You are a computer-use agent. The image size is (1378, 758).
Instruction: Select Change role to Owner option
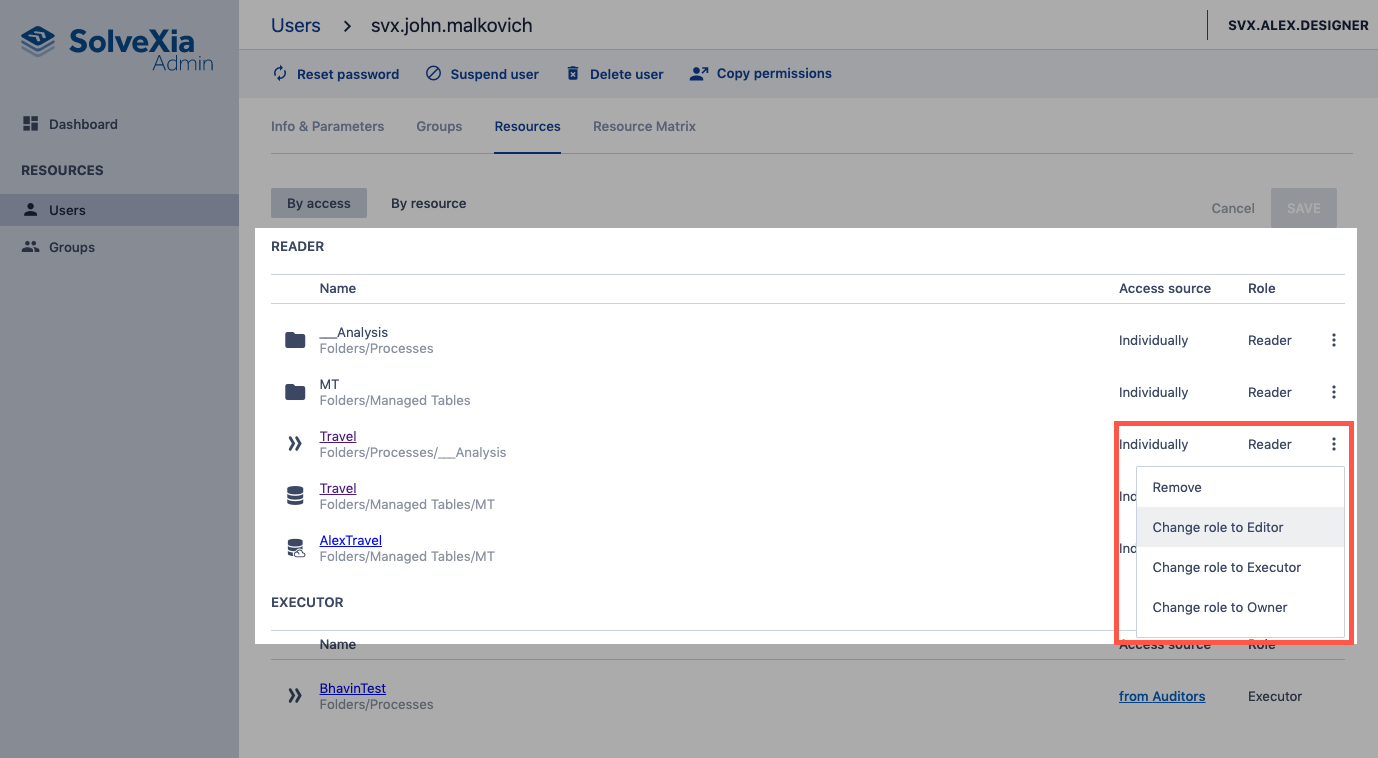coord(1219,607)
